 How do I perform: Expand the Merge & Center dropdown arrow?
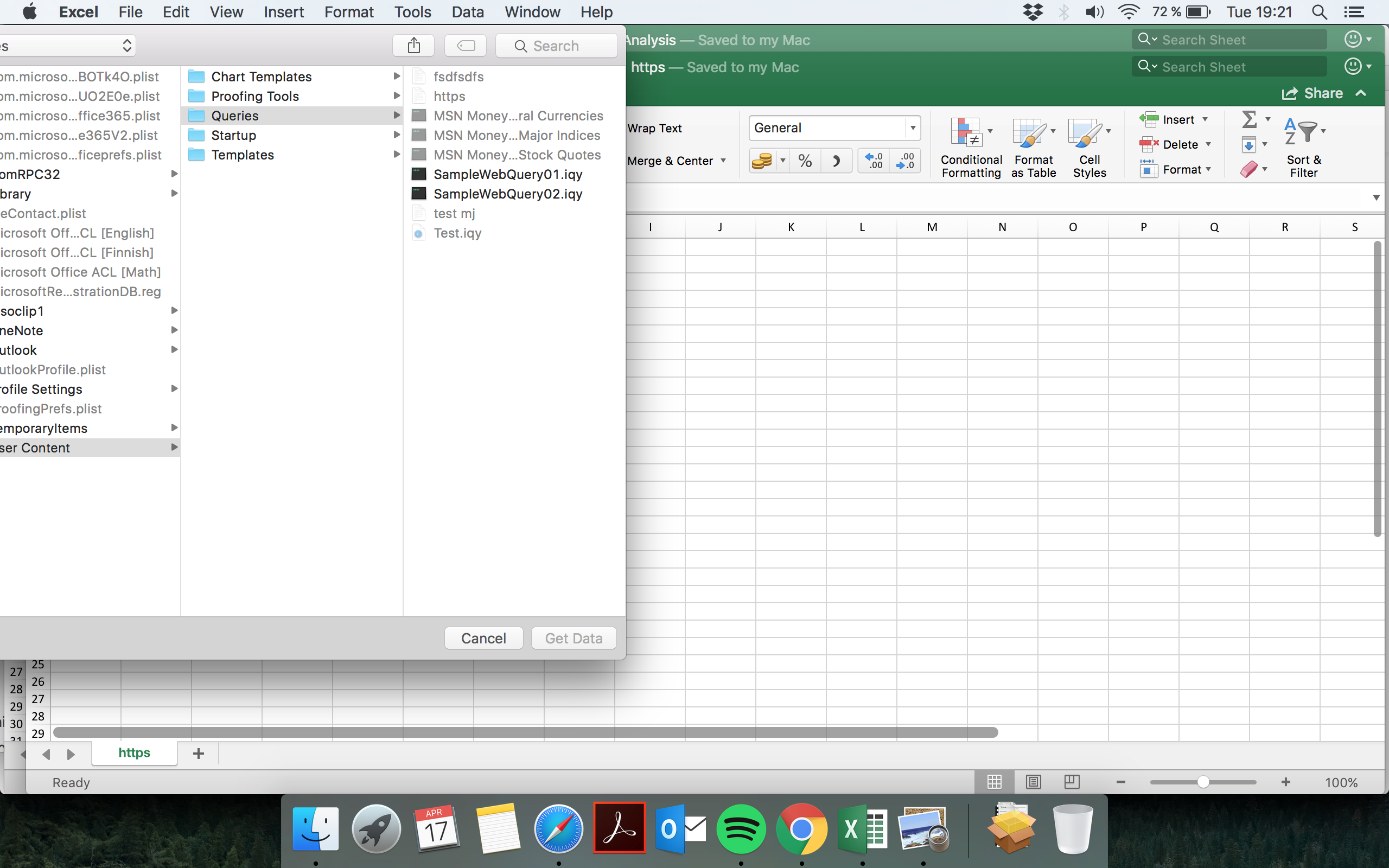coord(723,161)
